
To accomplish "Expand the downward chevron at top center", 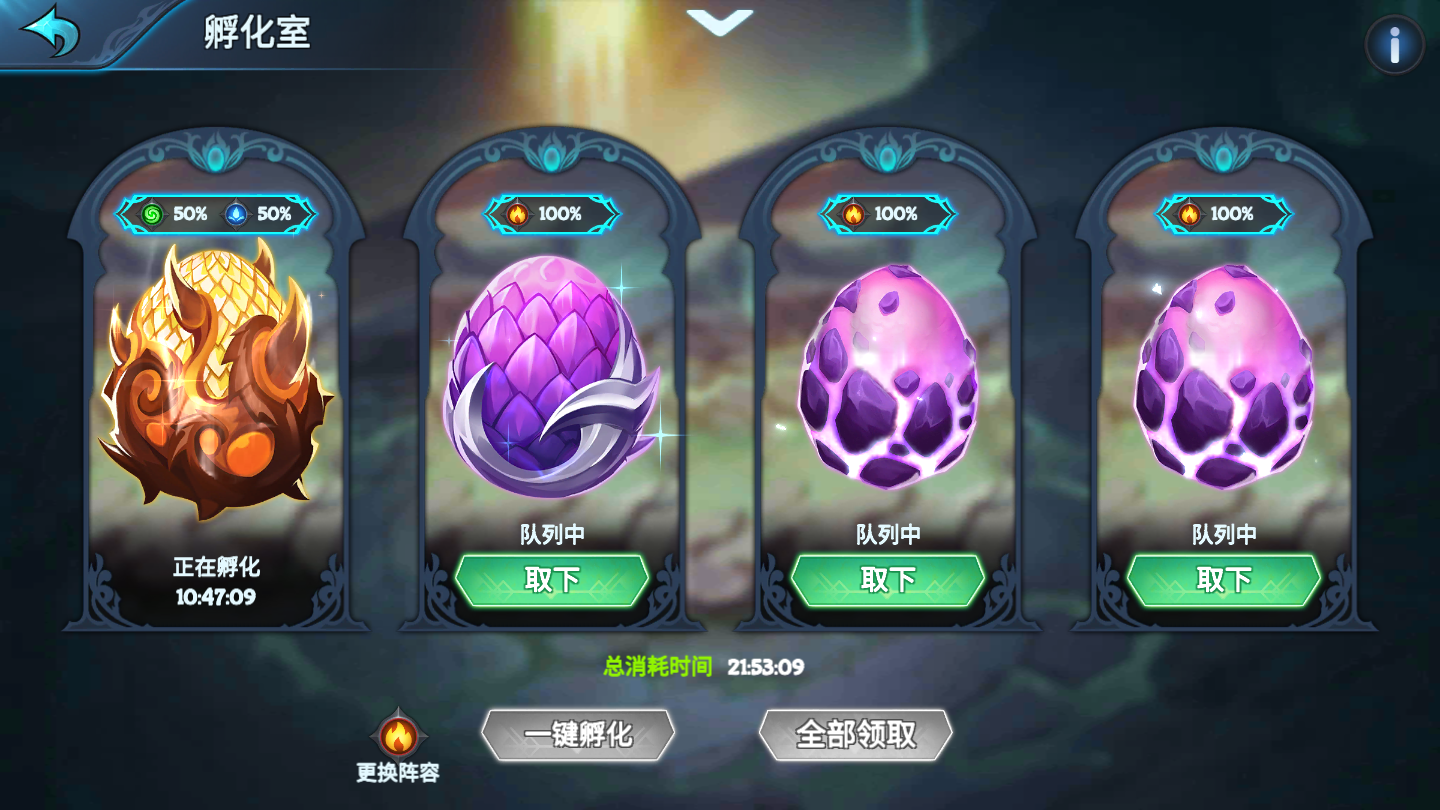I will coord(720,22).
